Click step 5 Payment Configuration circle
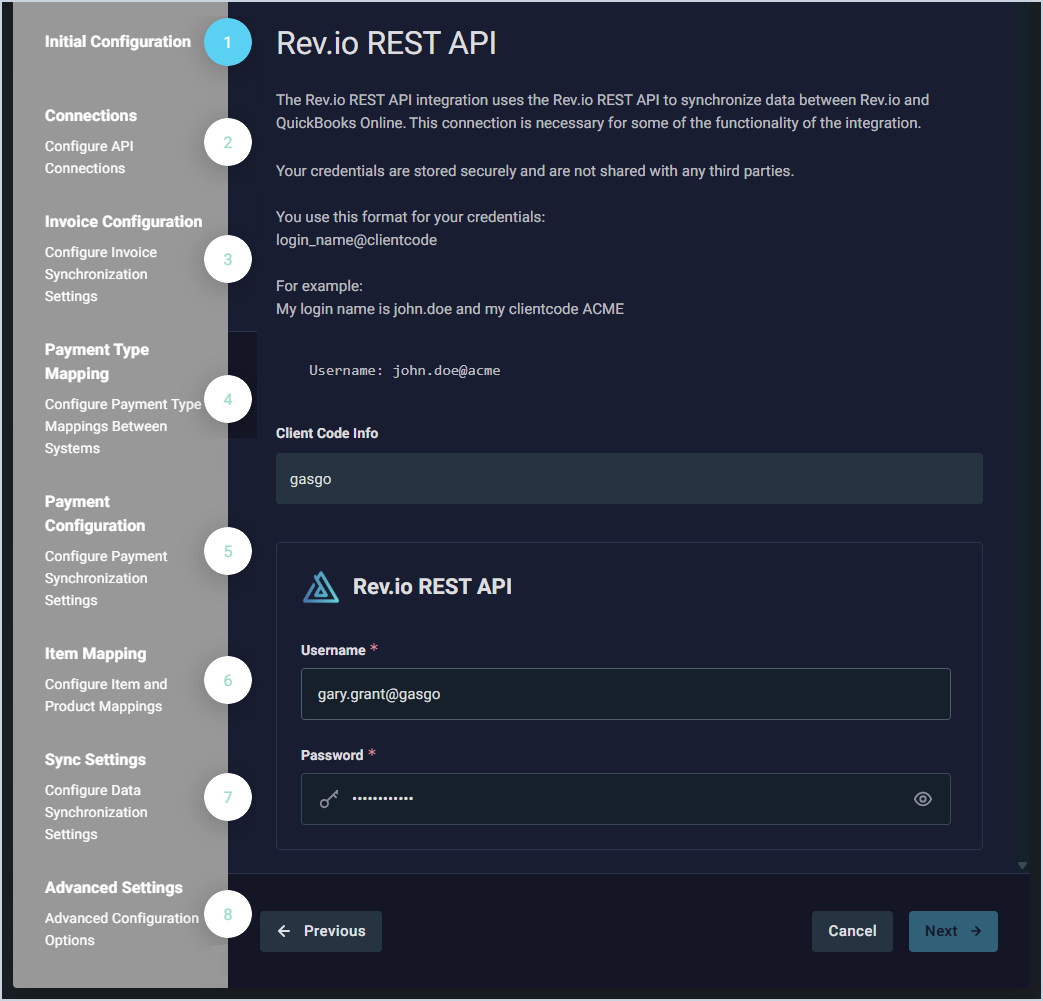This screenshot has height=1001, width=1043. tap(227, 551)
